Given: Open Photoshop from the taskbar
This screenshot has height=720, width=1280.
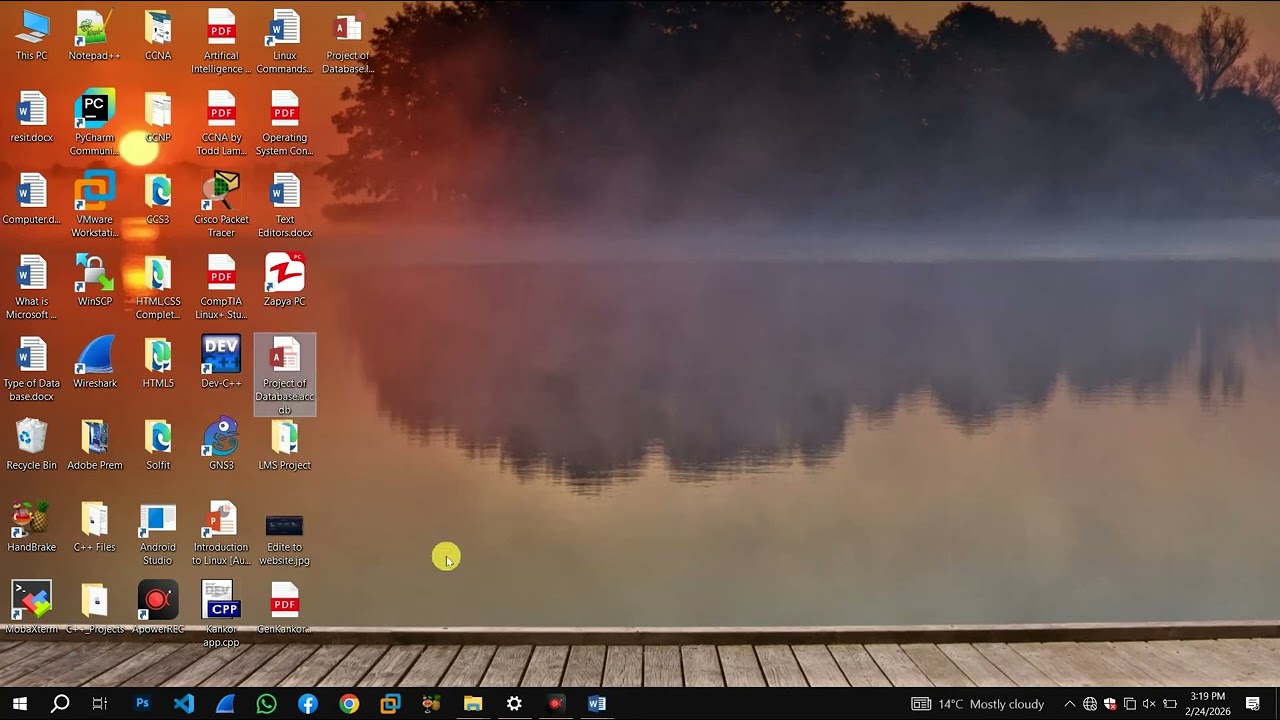Looking at the screenshot, I should click(x=142, y=704).
